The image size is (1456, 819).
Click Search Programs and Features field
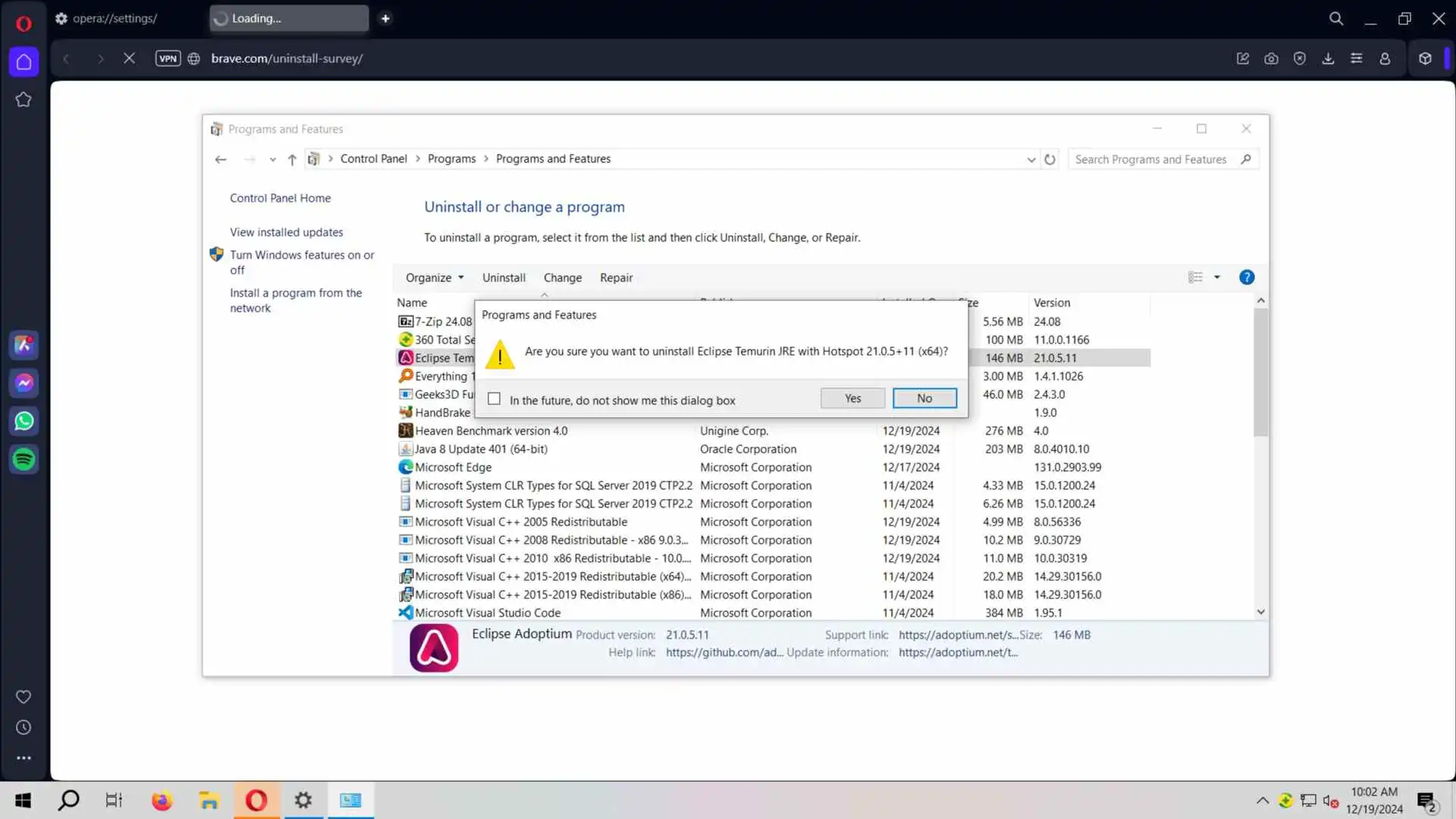[1151, 159]
